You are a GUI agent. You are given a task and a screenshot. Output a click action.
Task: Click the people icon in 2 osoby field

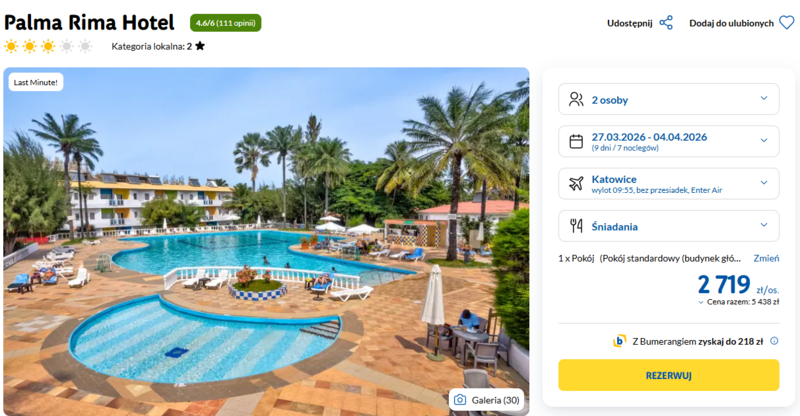(x=576, y=99)
